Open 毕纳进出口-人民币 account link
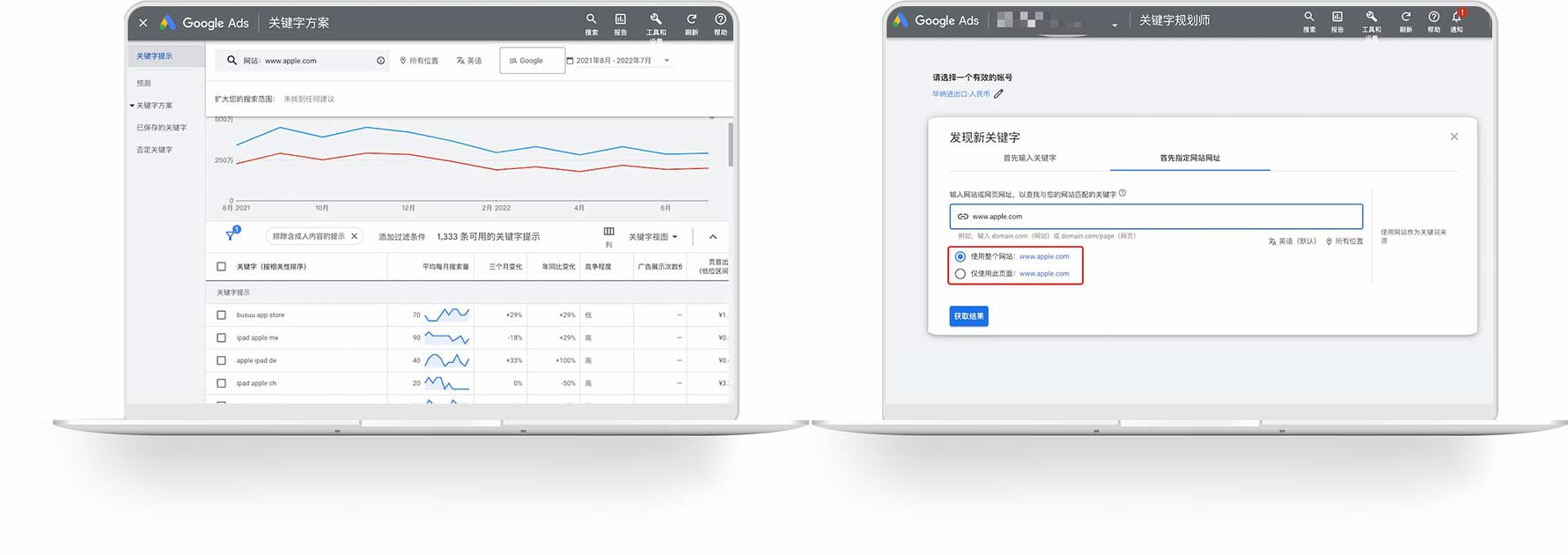The width and height of the screenshot is (1568, 555). (961, 93)
